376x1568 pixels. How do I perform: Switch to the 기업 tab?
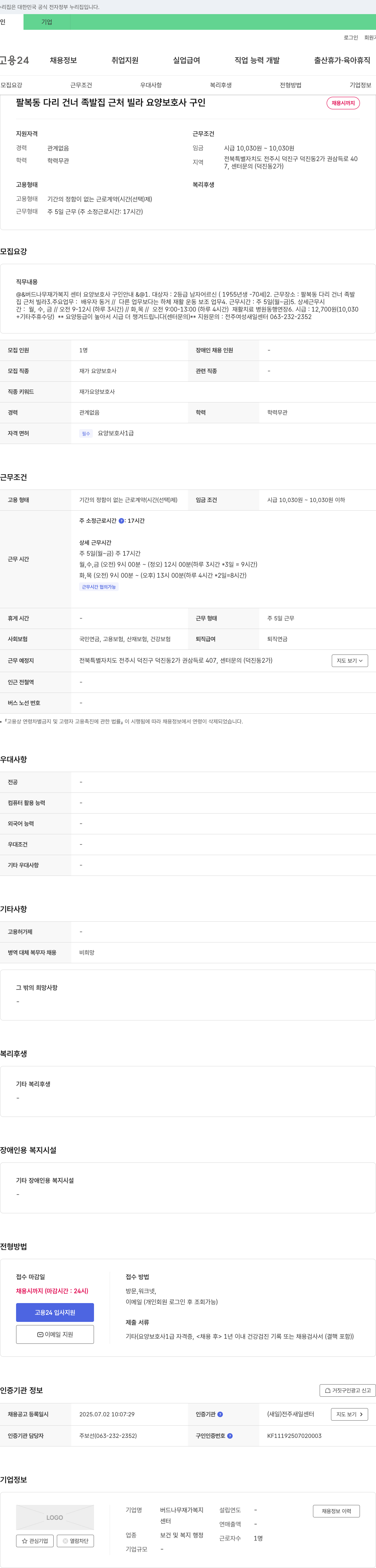click(x=47, y=22)
